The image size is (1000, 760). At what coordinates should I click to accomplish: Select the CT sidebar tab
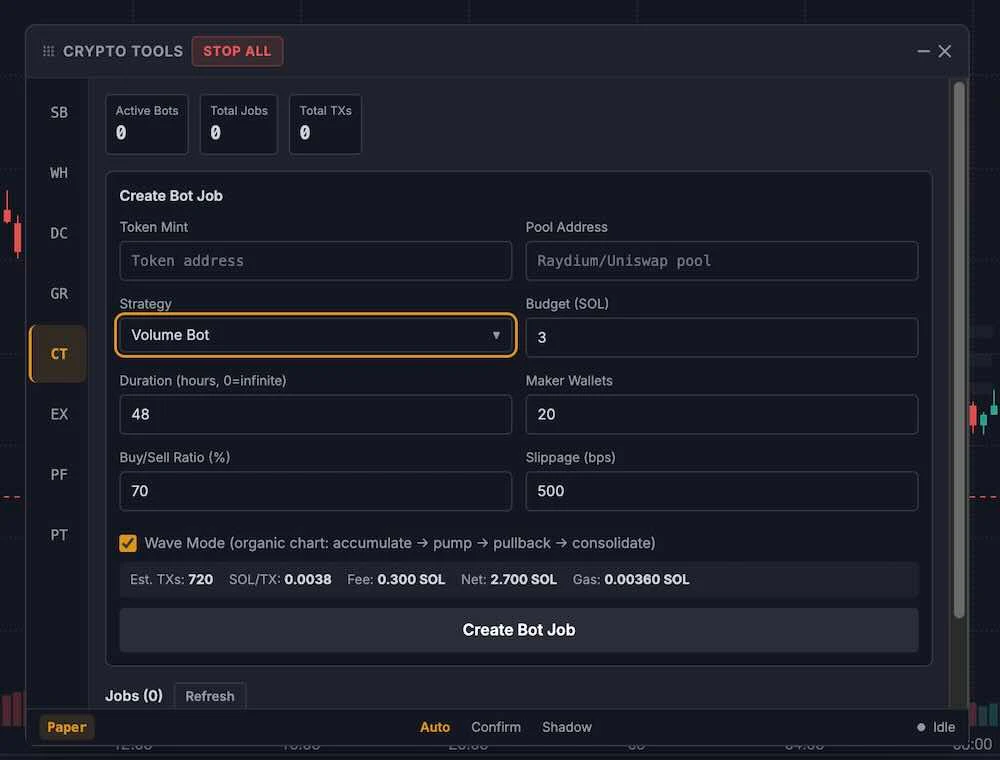tap(59, 354)
